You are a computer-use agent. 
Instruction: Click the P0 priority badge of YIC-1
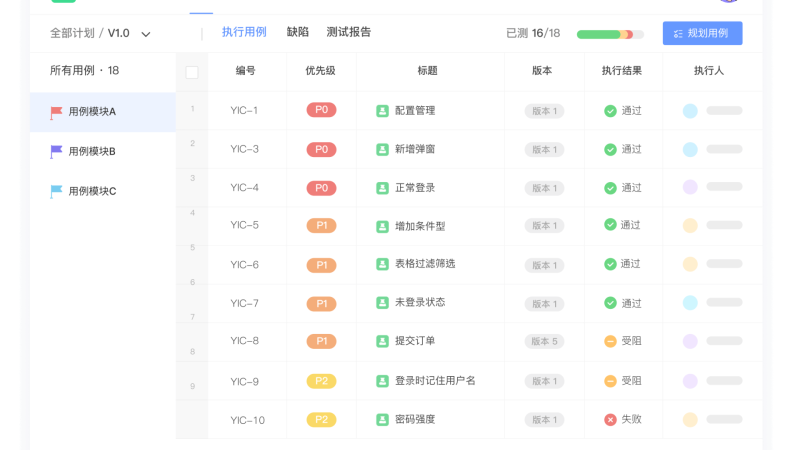[x=321, y=110]
